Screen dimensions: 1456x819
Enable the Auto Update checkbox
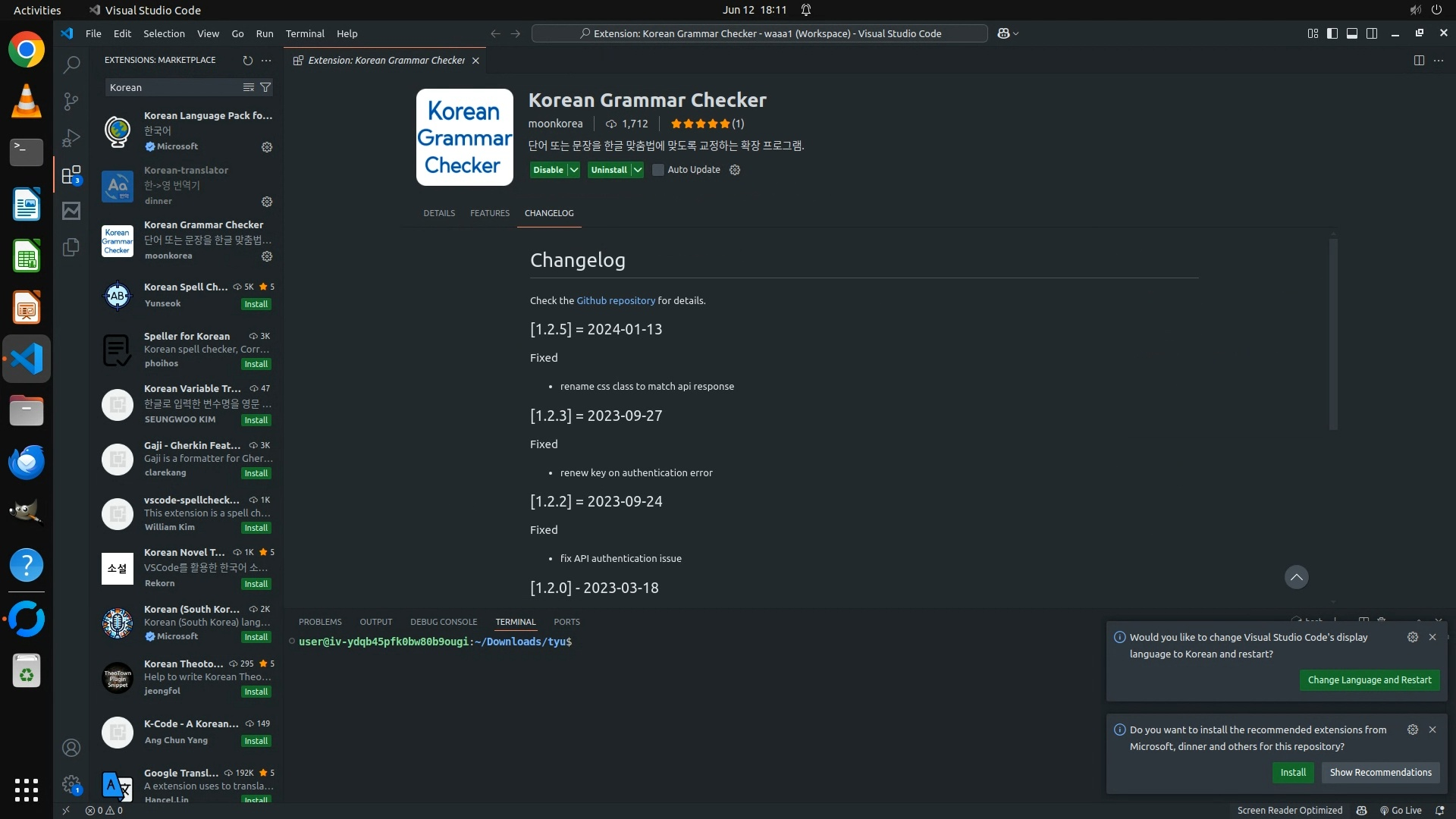coord(658,170)
